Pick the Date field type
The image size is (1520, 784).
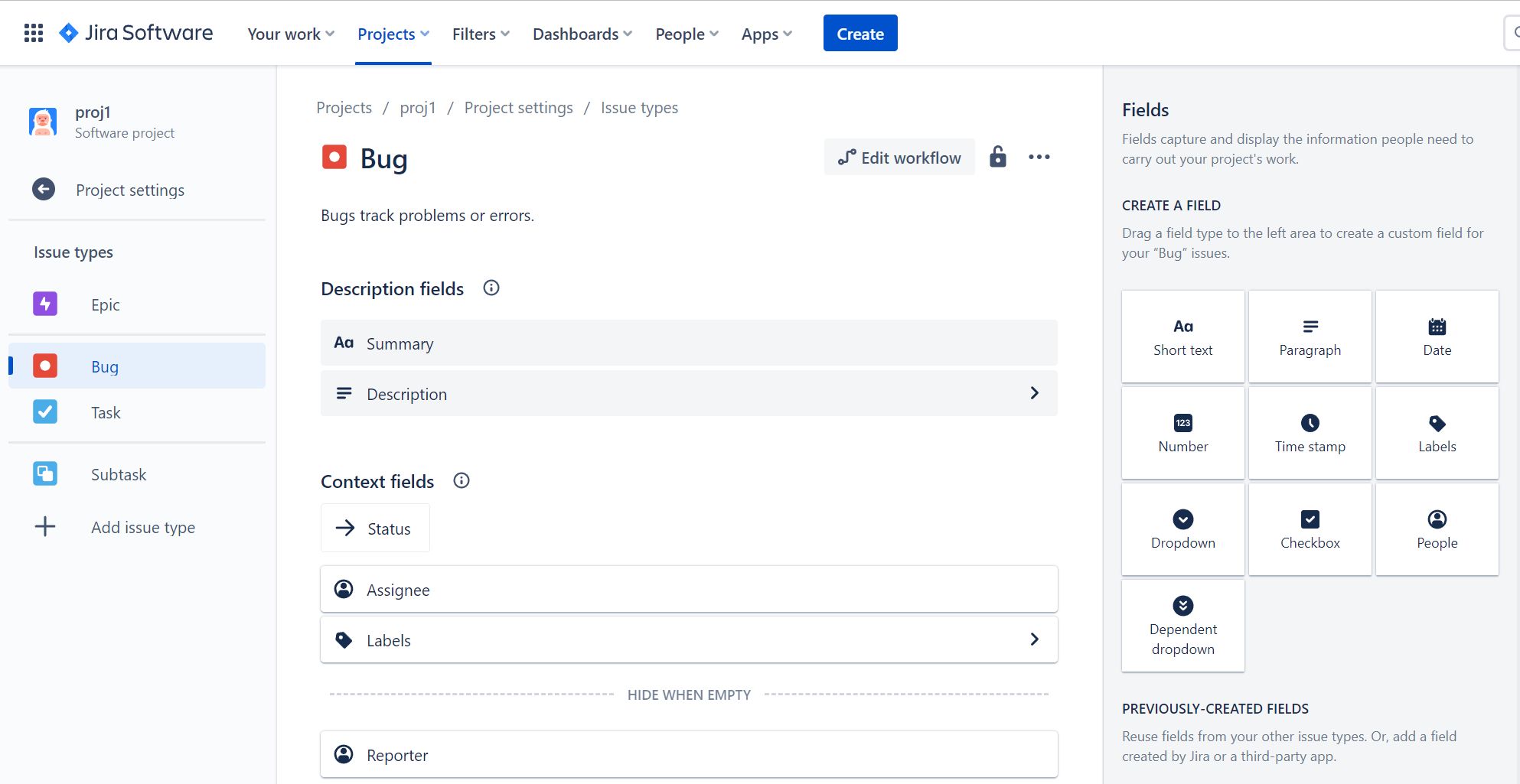click(x=1437, y=337)
